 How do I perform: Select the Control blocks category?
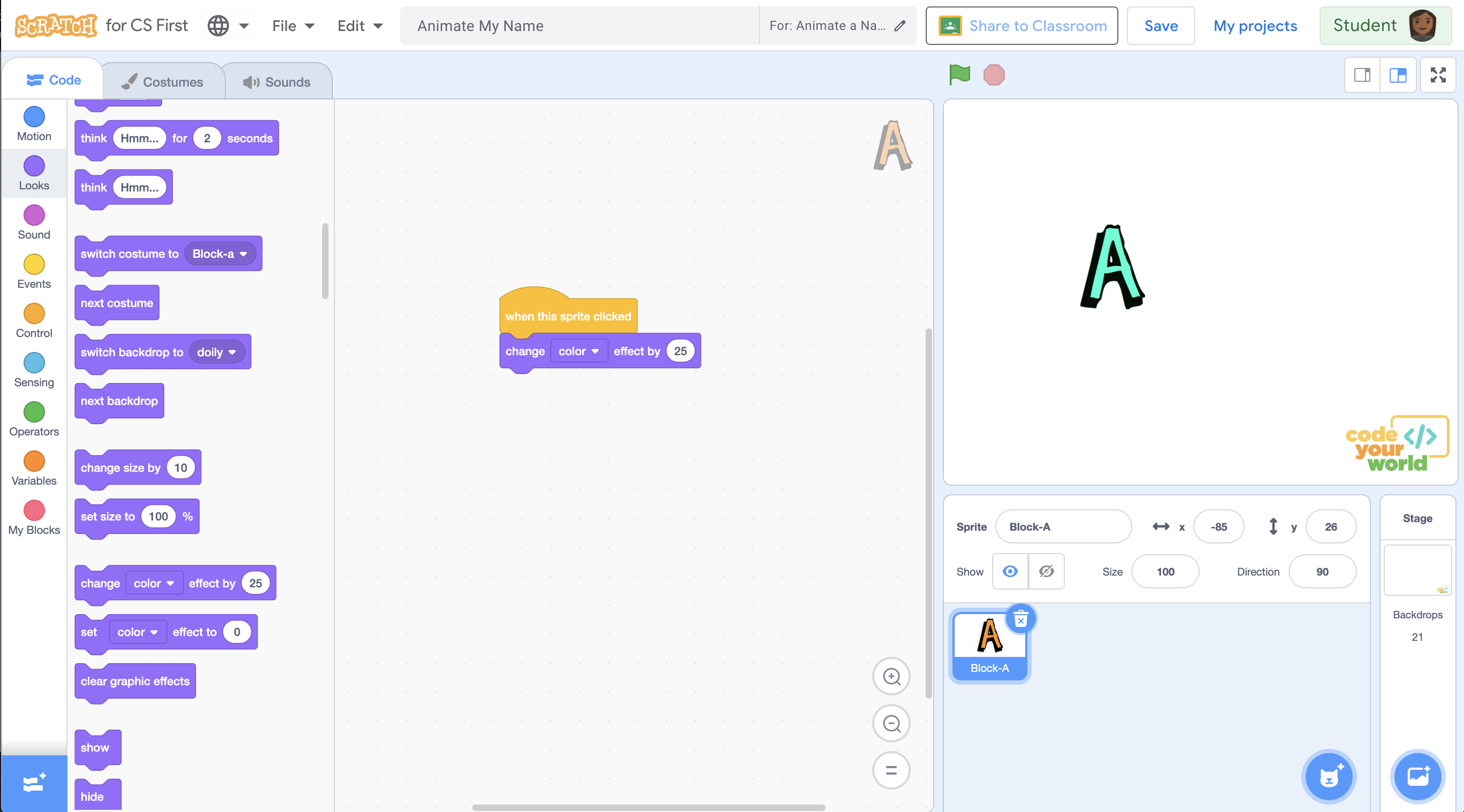34,320
